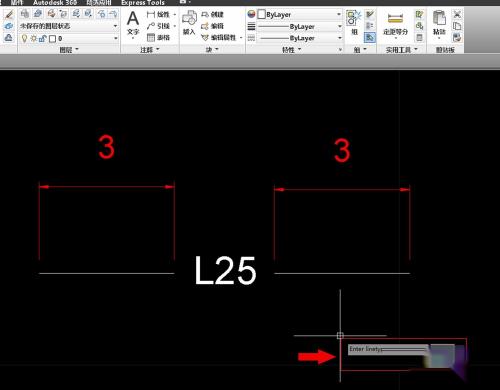Toggle layer 0 lock icon
The height and width of the screenshot is (390, 500).
tap(42, 38)
